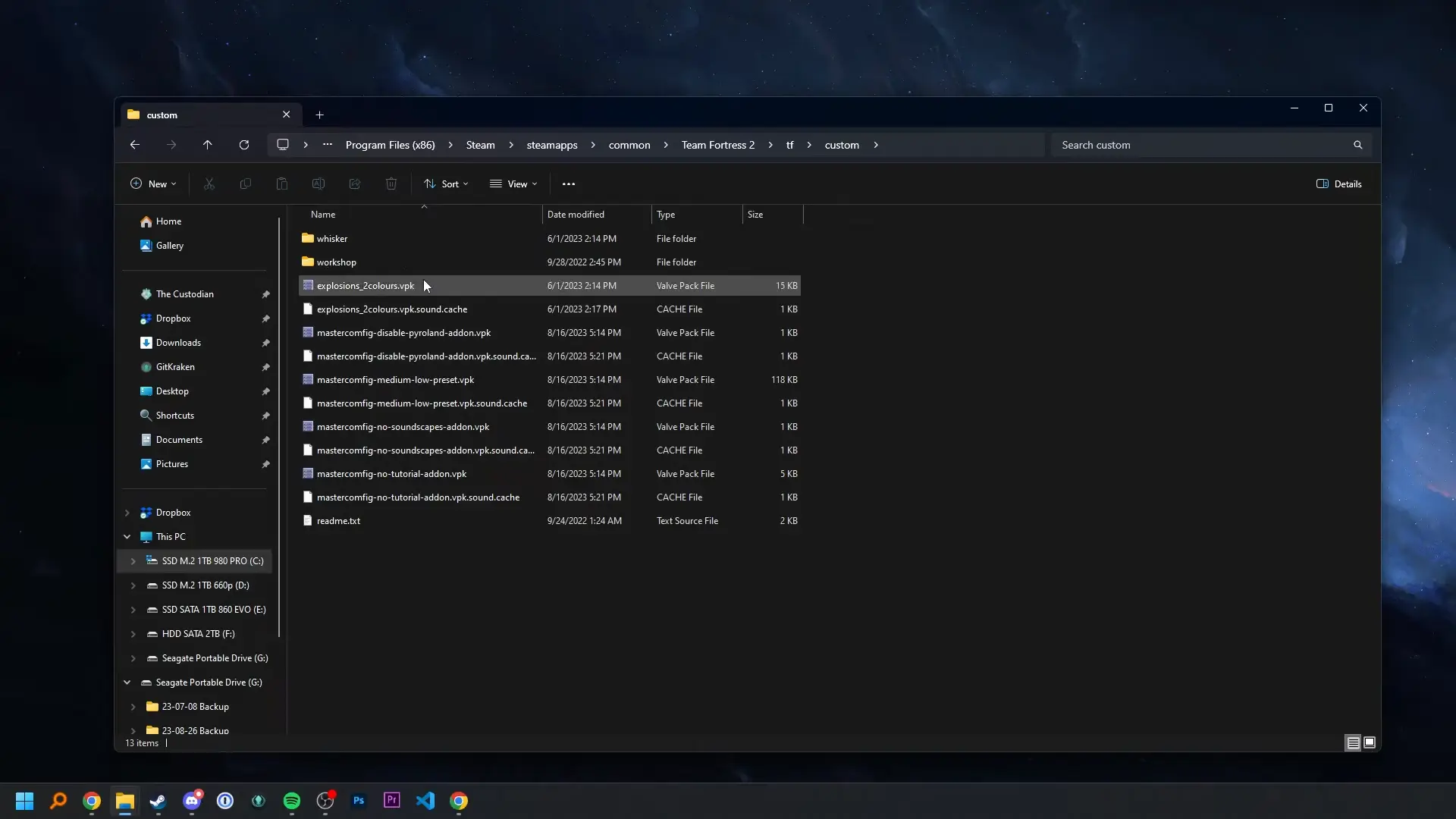Unpin Pictures from Quick access
The image size is (1456, 819).
pos(265,464)
